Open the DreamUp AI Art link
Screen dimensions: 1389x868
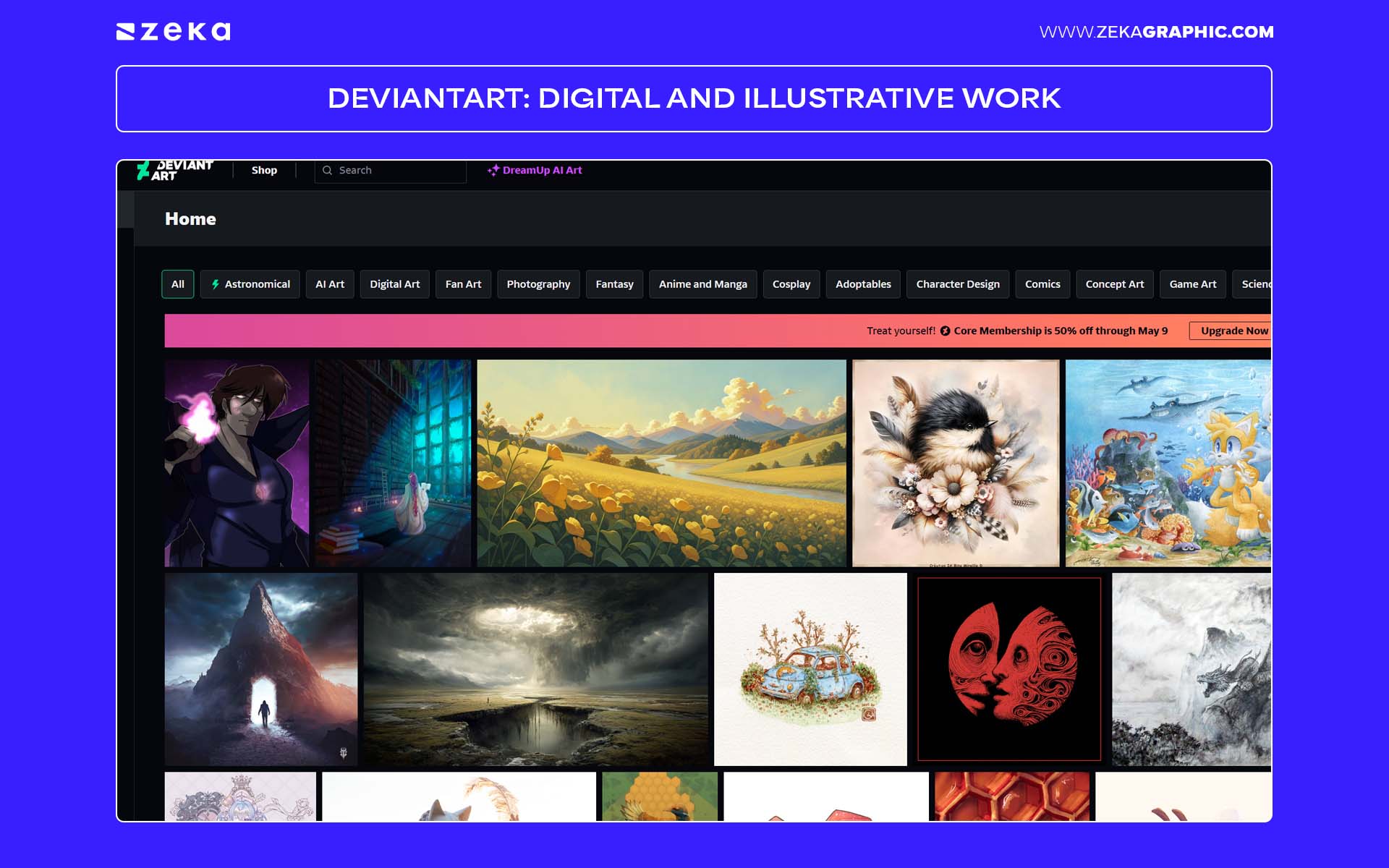coord(543,170)
